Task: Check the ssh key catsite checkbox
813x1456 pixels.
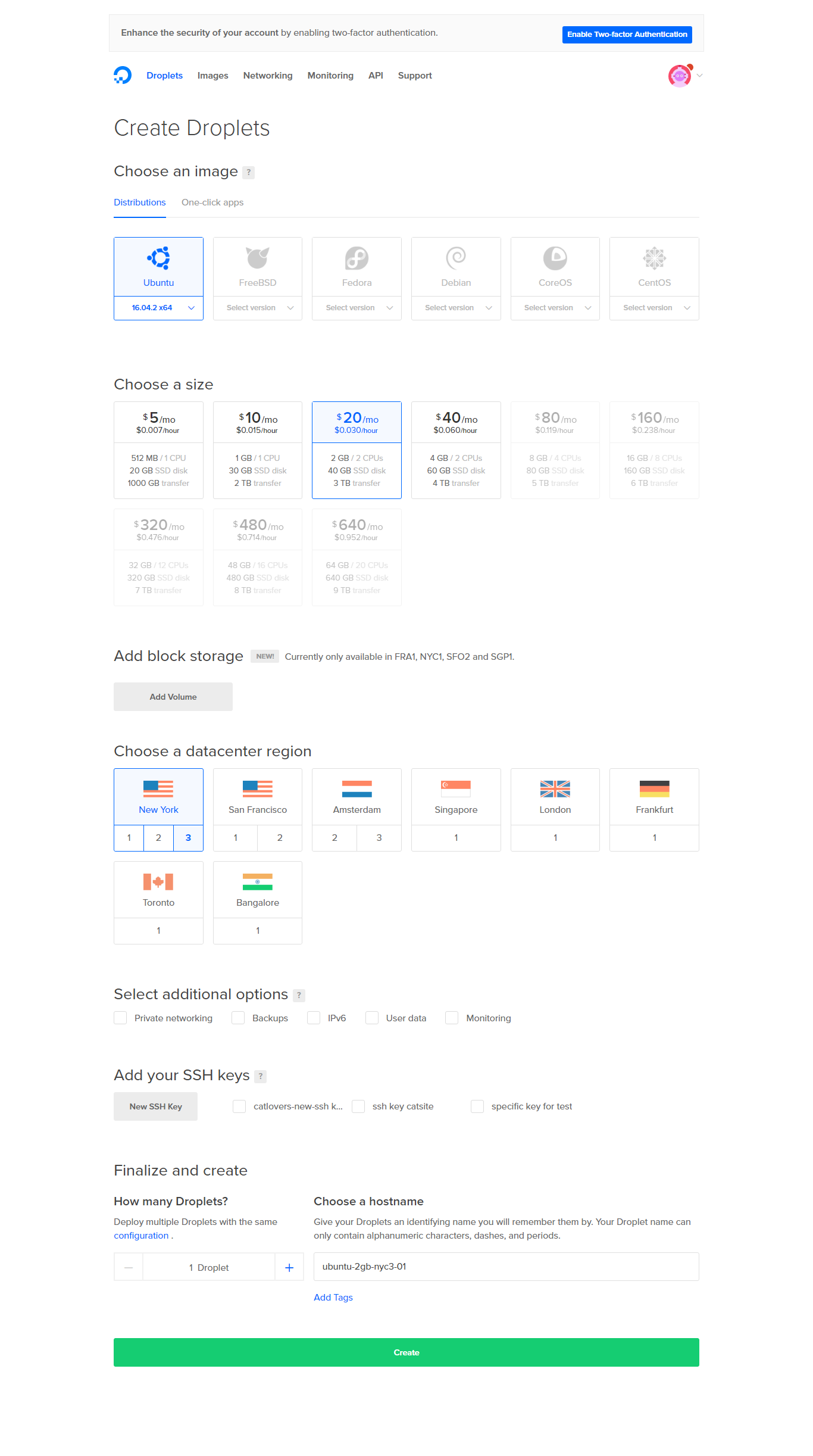Action: click(358, 1106)
